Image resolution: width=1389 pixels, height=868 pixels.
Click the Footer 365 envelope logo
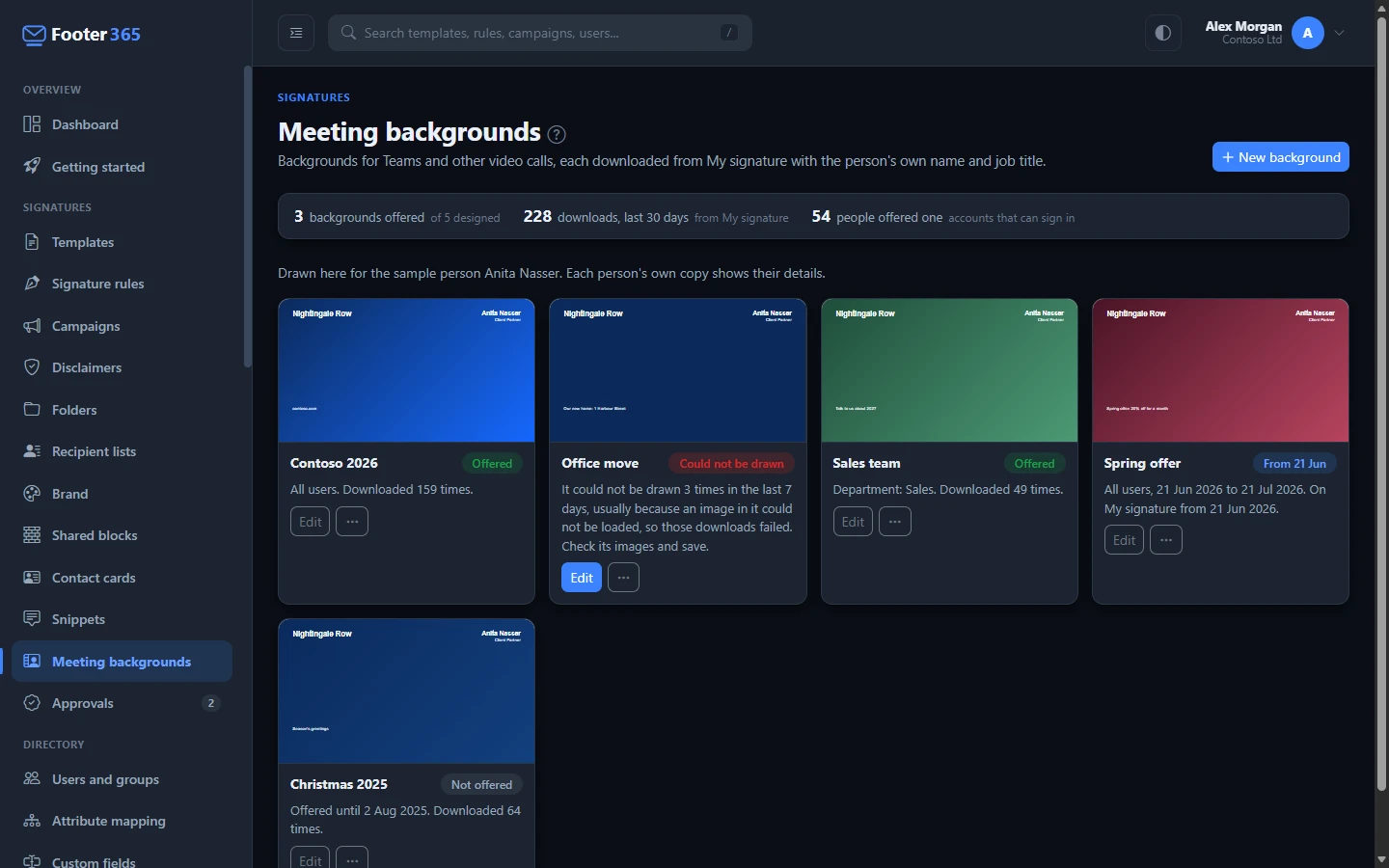[x=34, y=35]
